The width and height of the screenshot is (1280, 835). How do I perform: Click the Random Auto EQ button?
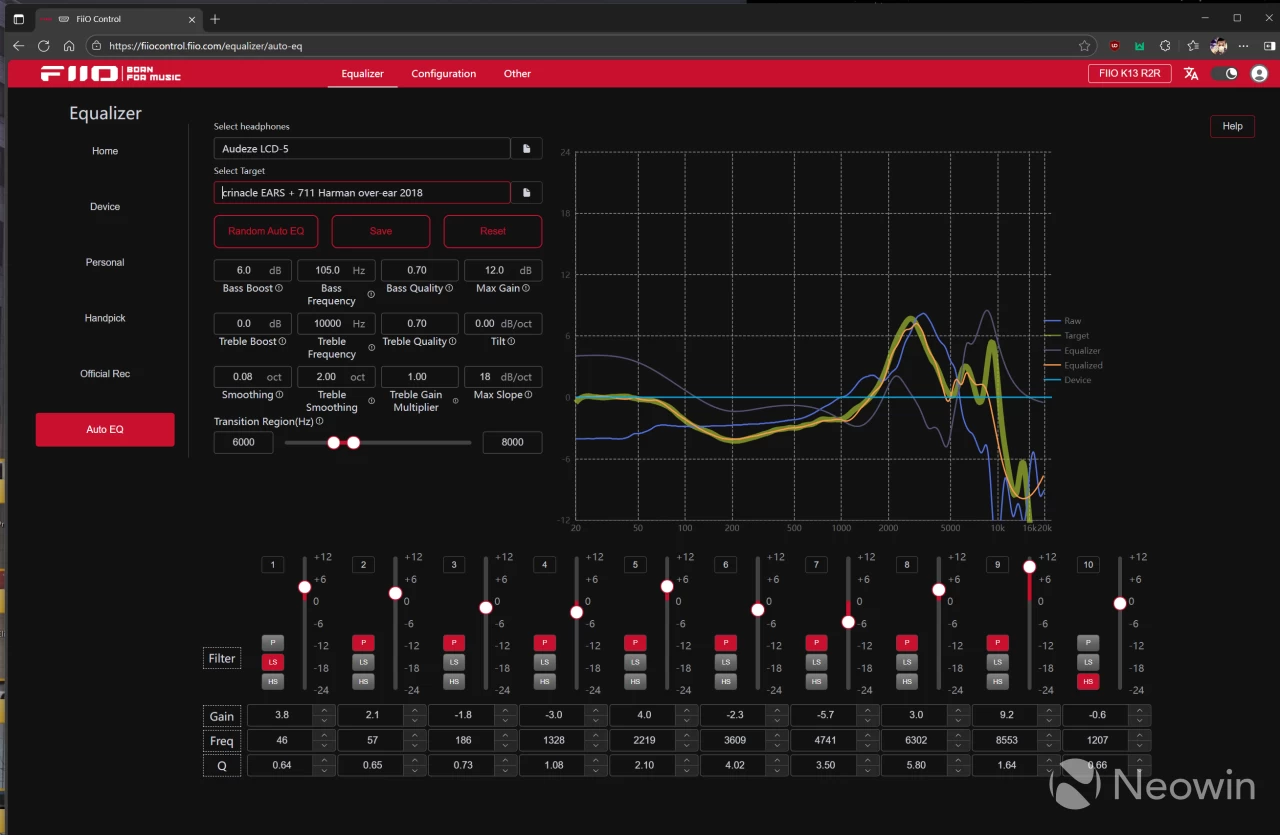[266, 231]
